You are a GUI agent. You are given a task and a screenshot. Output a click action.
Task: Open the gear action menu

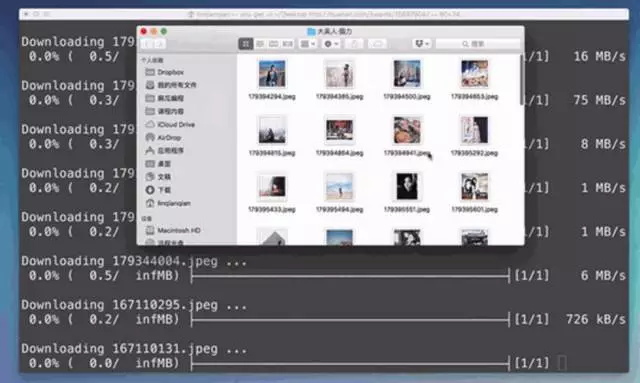point(331,44)
